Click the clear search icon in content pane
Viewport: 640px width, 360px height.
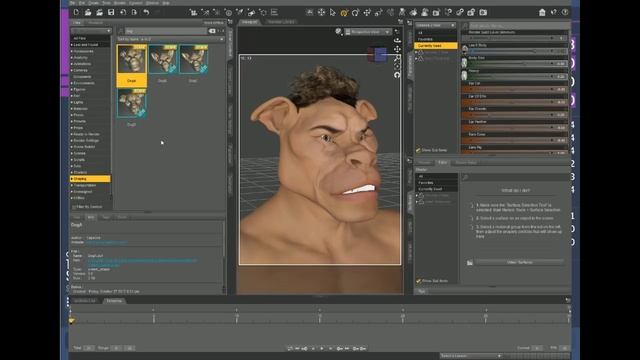[x=212, y=31]
